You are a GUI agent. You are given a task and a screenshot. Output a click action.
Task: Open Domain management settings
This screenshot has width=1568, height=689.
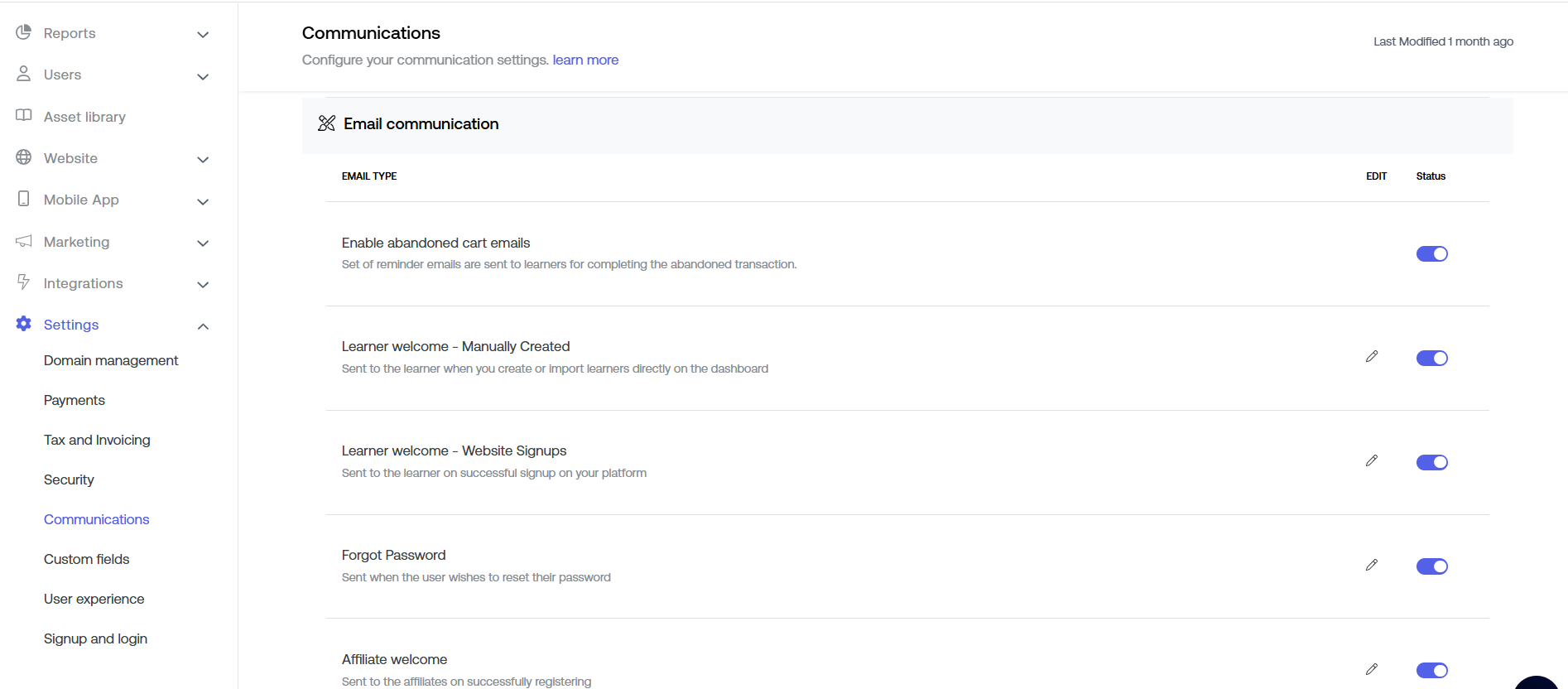[x=111, y=360]
